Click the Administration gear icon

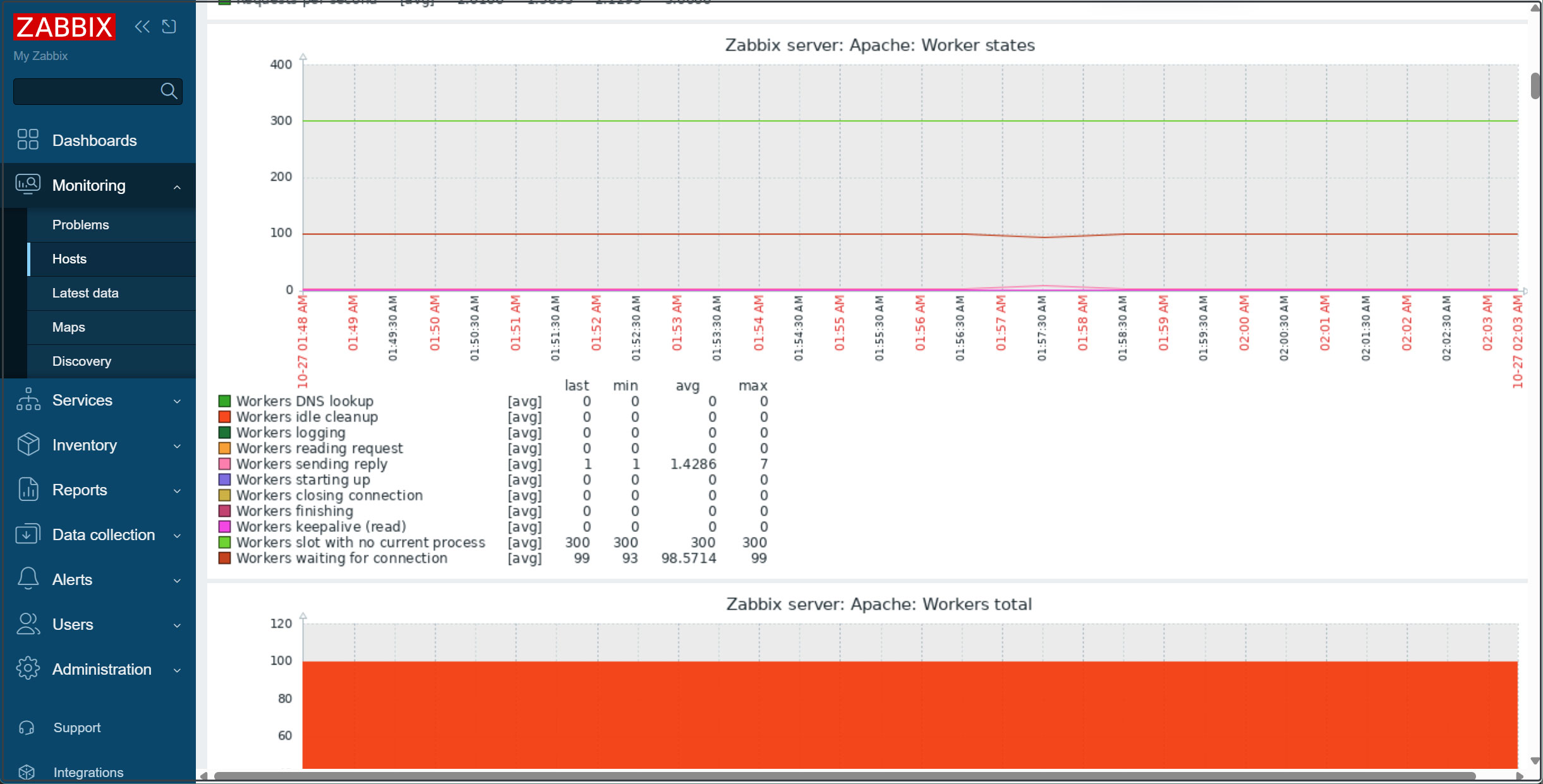28,668
